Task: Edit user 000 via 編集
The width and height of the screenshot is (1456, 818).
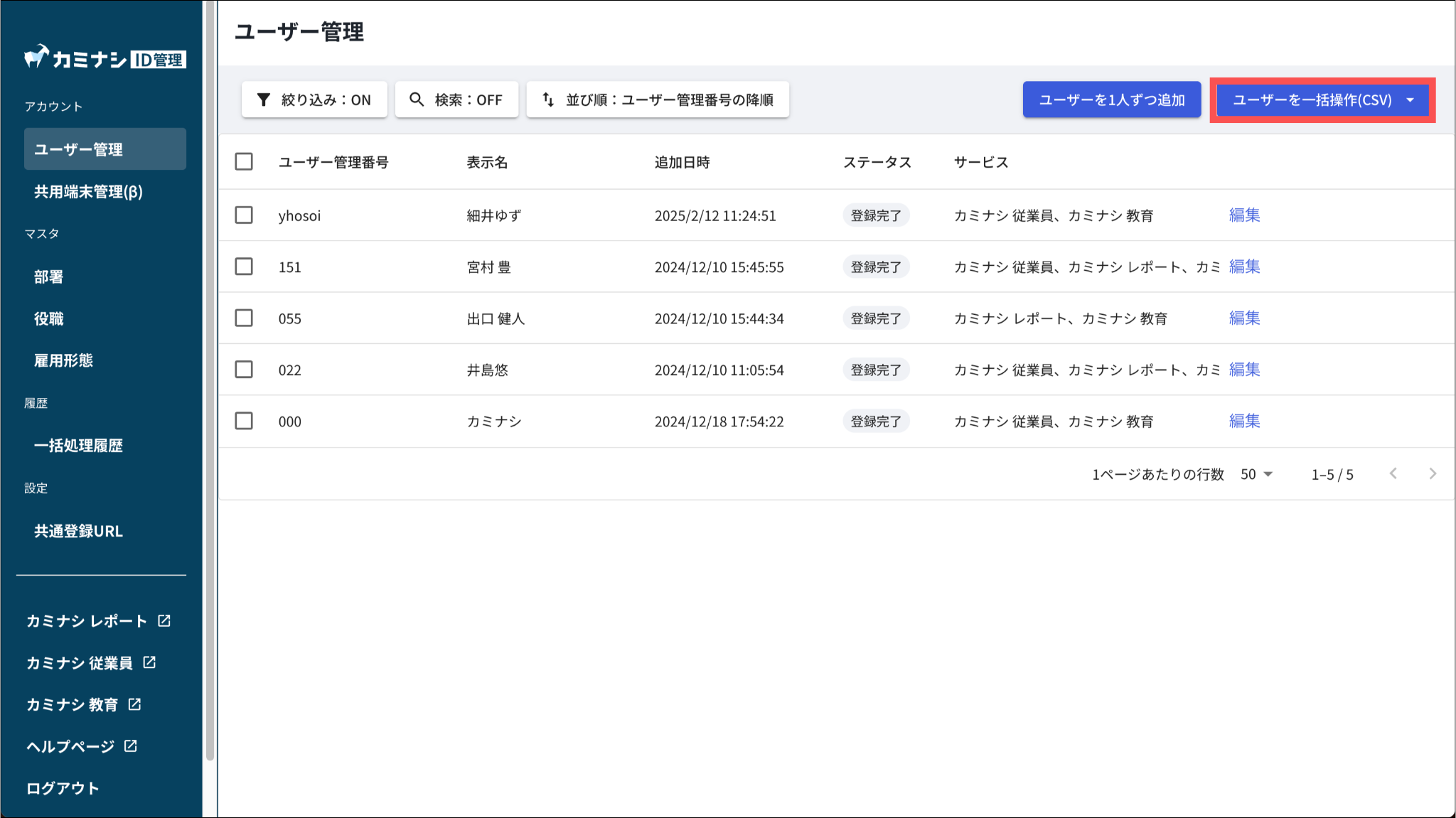Action: pyautogui.click(x=1244, y=421)
